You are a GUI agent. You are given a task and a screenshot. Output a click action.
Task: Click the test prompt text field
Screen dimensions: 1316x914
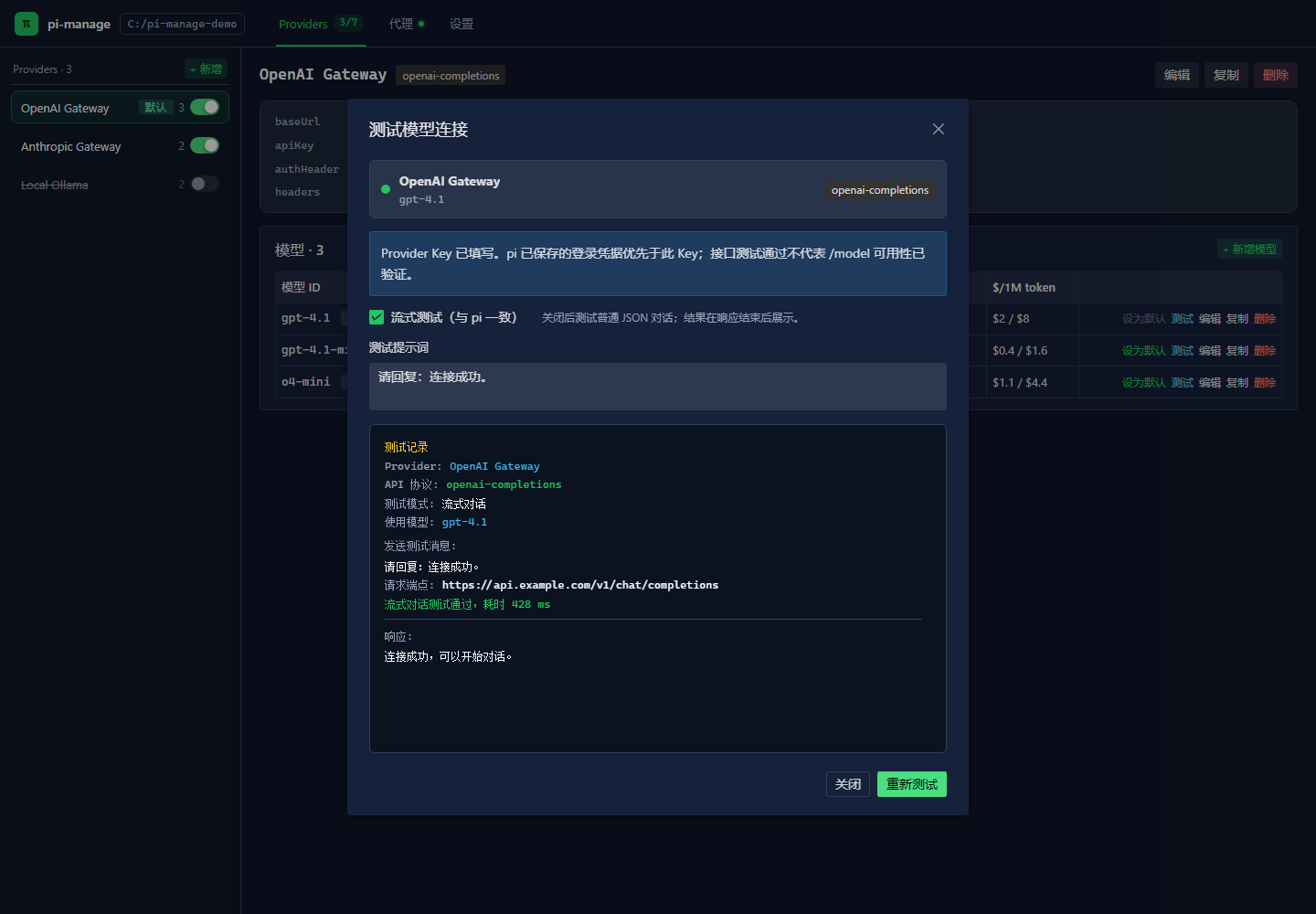tap(658, 387)
